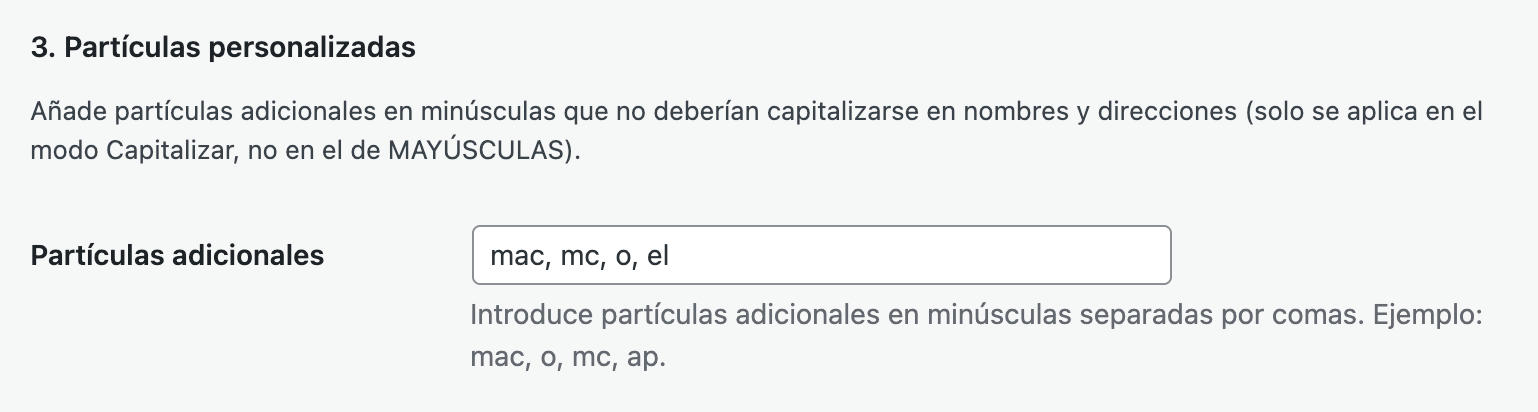
Task: Click the "3. Partículas personalizadas" section heading
Action: click(x=223, y=48)
